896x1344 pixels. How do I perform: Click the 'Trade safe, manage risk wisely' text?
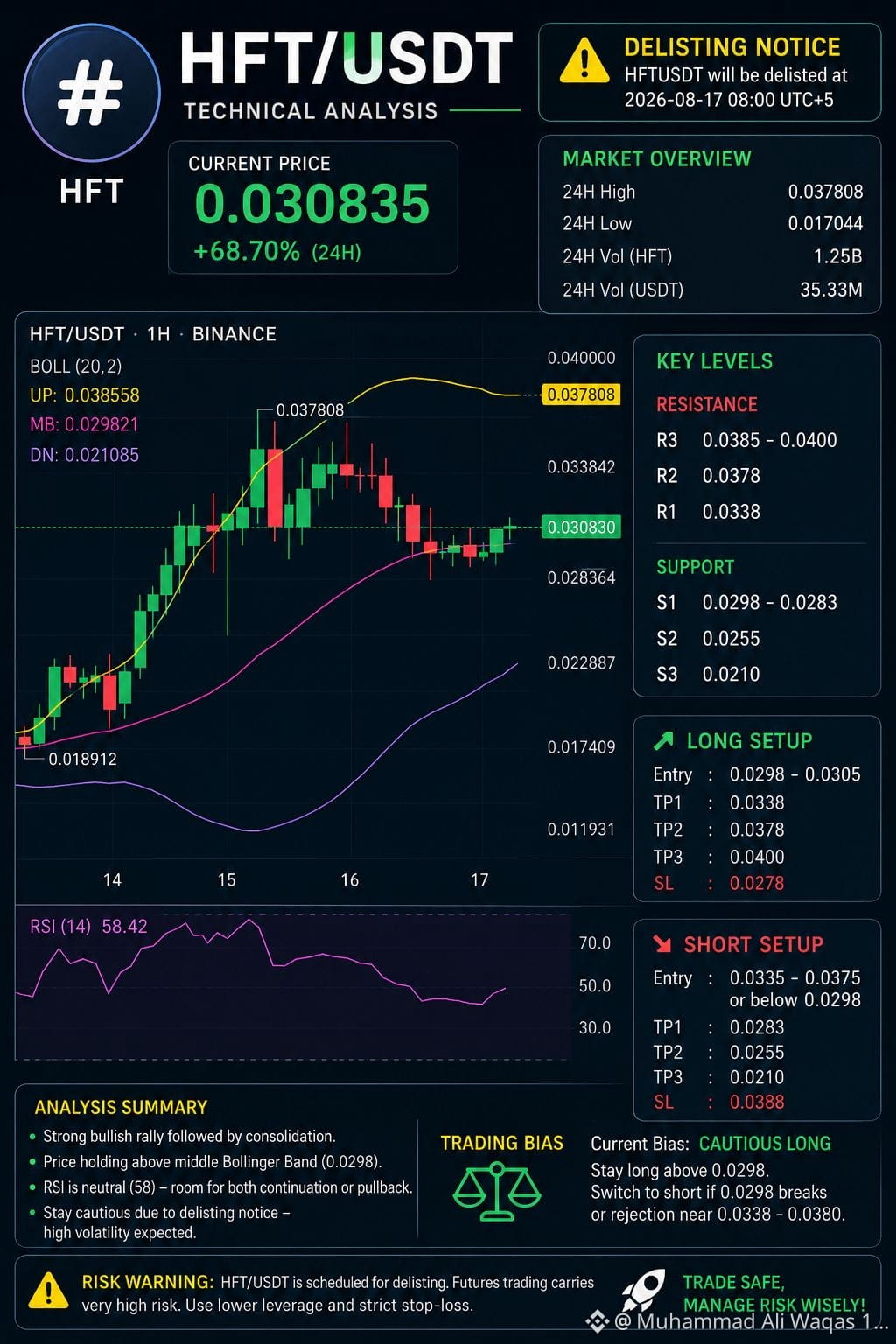(773, 1293)
